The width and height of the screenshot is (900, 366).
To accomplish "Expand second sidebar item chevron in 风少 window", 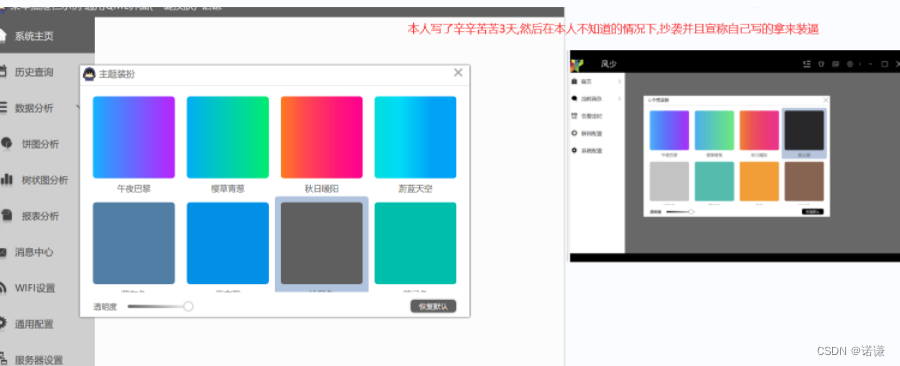I will (619, 99).
